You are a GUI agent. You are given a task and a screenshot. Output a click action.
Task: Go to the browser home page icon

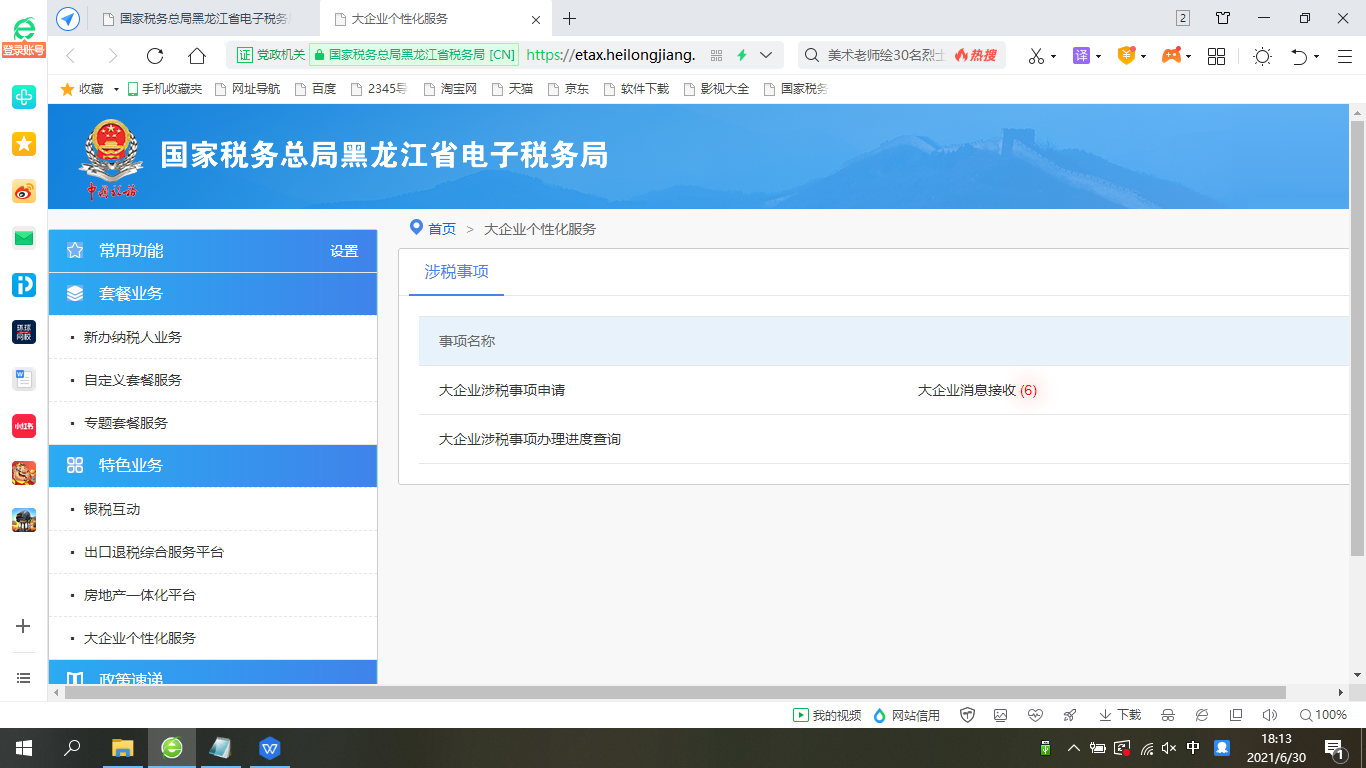[x=197, y=56]
